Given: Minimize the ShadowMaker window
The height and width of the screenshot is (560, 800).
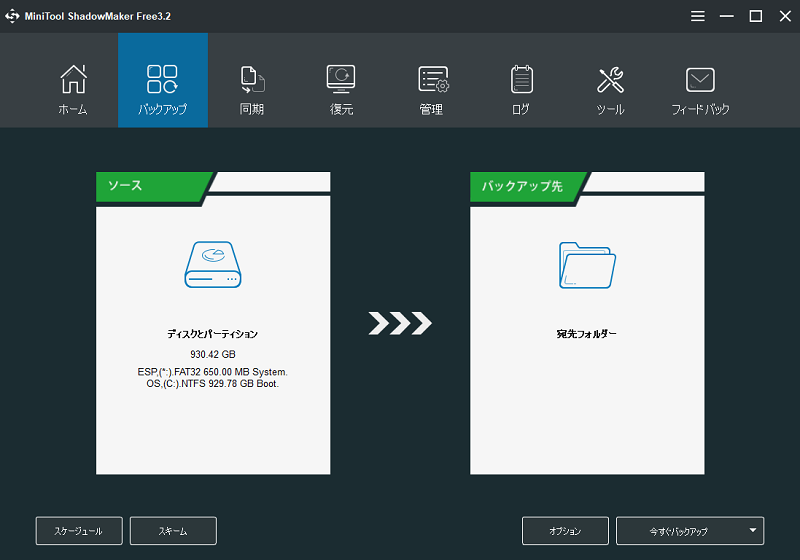Looking at the screenshot, I should (x=727, y=16).
